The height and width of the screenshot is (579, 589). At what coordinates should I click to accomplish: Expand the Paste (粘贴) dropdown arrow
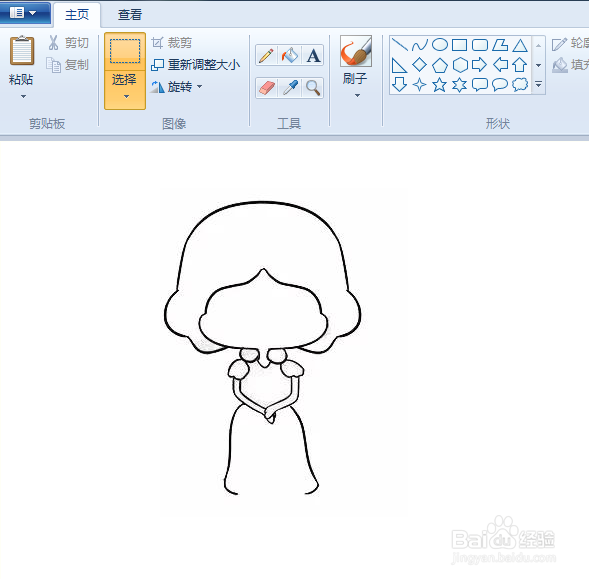pyautogui.click(x=23, y=97)
